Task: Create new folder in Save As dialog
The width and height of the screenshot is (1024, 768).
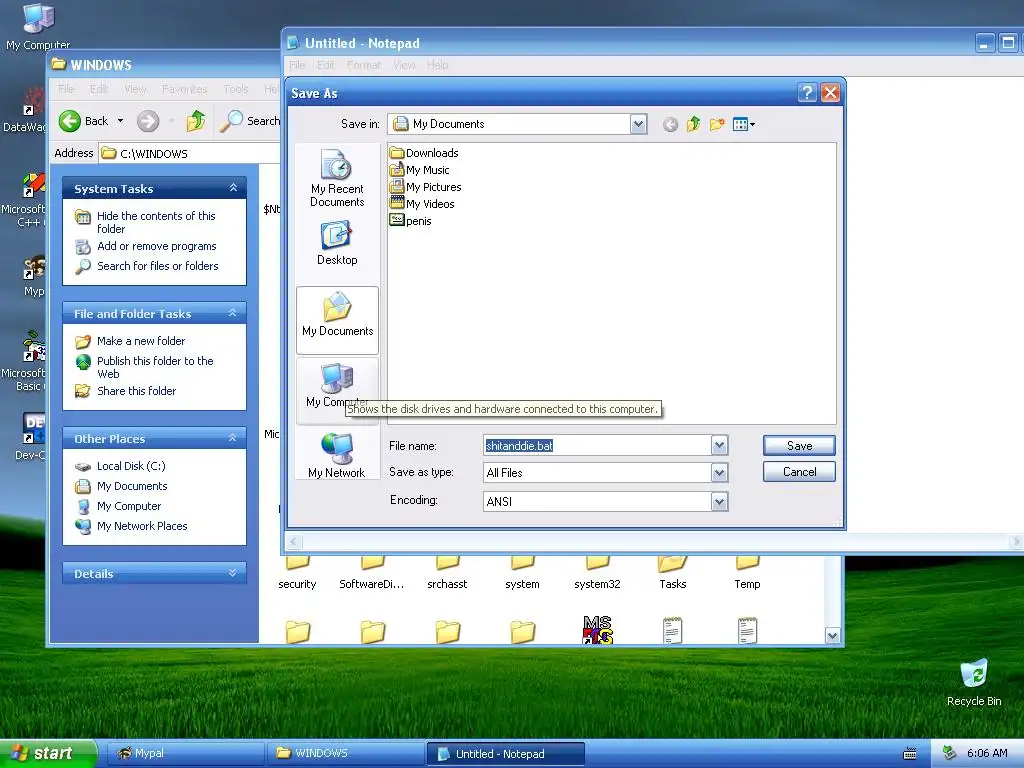Action: pos(717,124)
